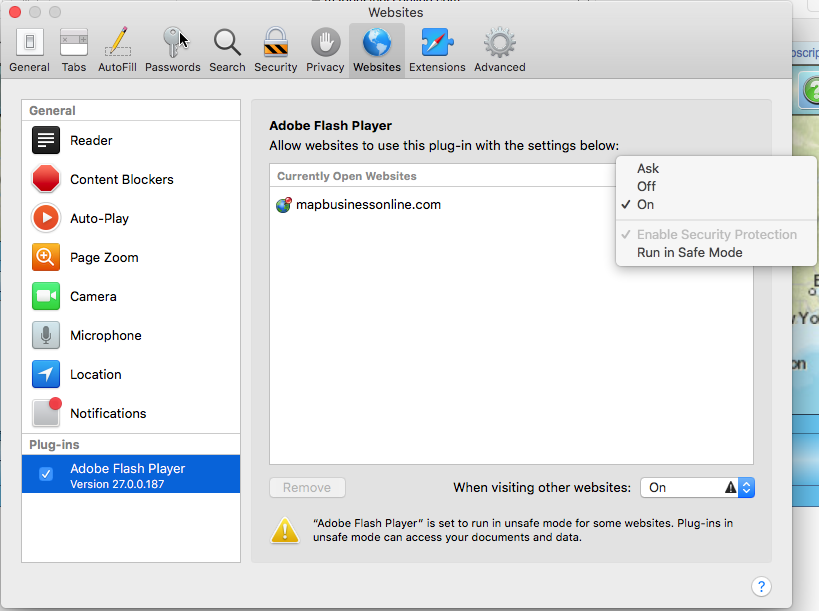The image size is (819, 611).
Task: Open the Advanced gear icon
Action: pos(499,42)
